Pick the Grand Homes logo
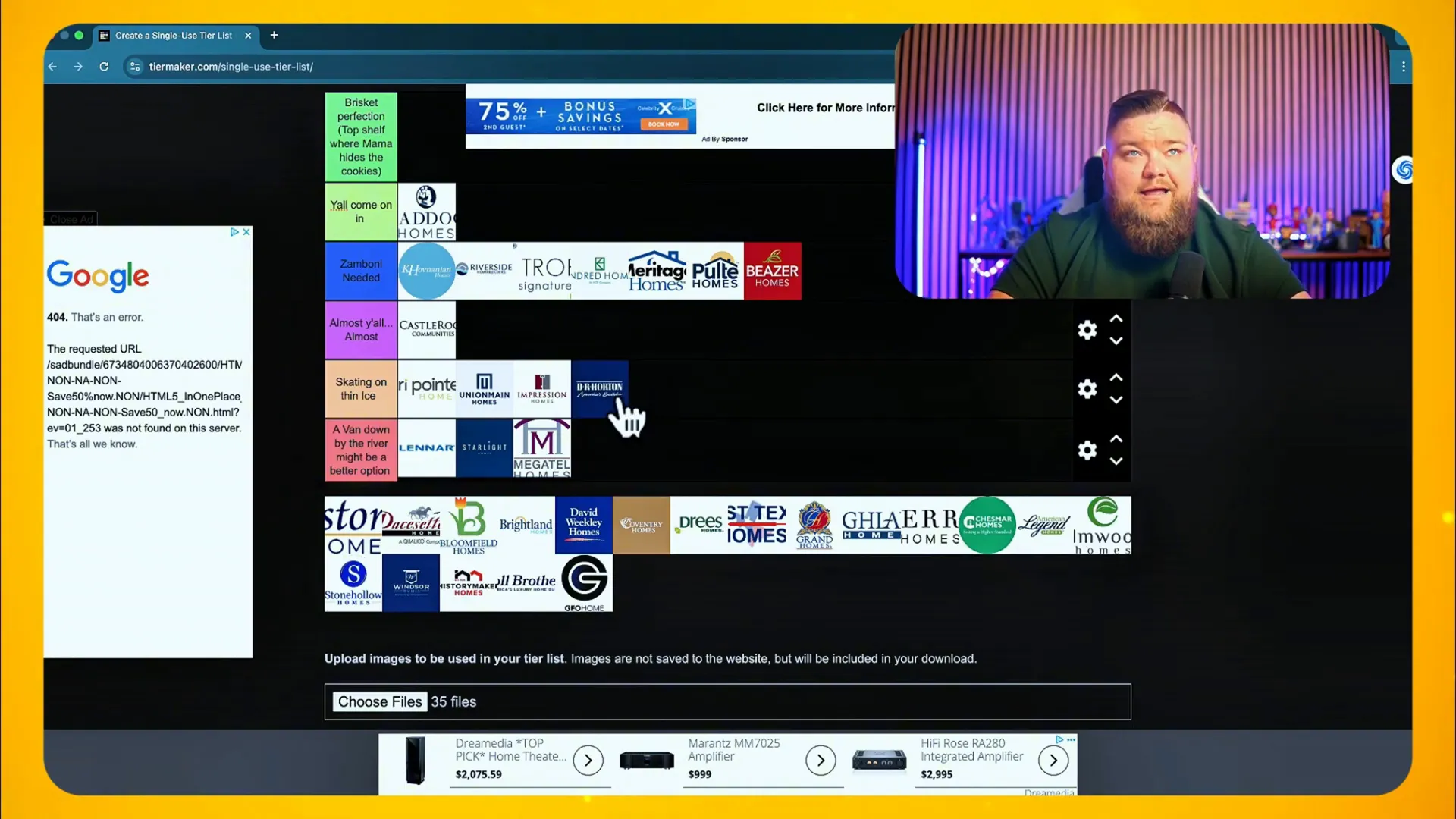The height and width of the screenshot is (819, 1456). click(x=814, y=526)
